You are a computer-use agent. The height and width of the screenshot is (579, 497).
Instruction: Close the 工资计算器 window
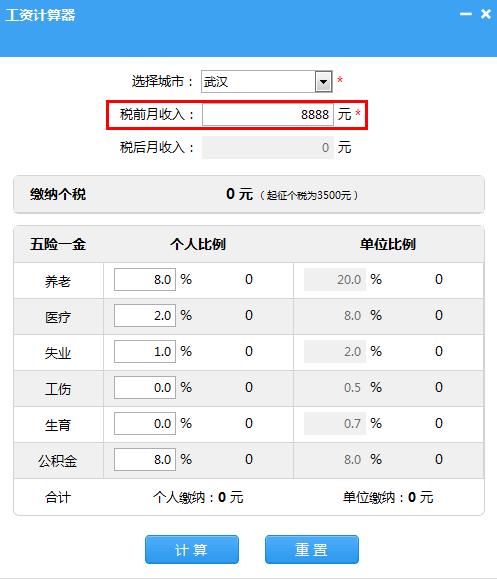coord(486,14)
